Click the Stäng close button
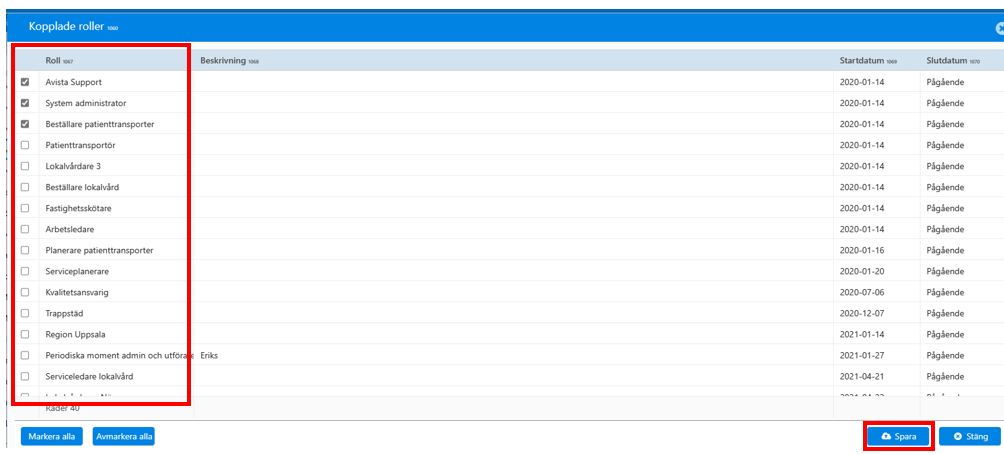Image resolution: width=1004 pixels, height=455 pixels. [x=969, y=436]
